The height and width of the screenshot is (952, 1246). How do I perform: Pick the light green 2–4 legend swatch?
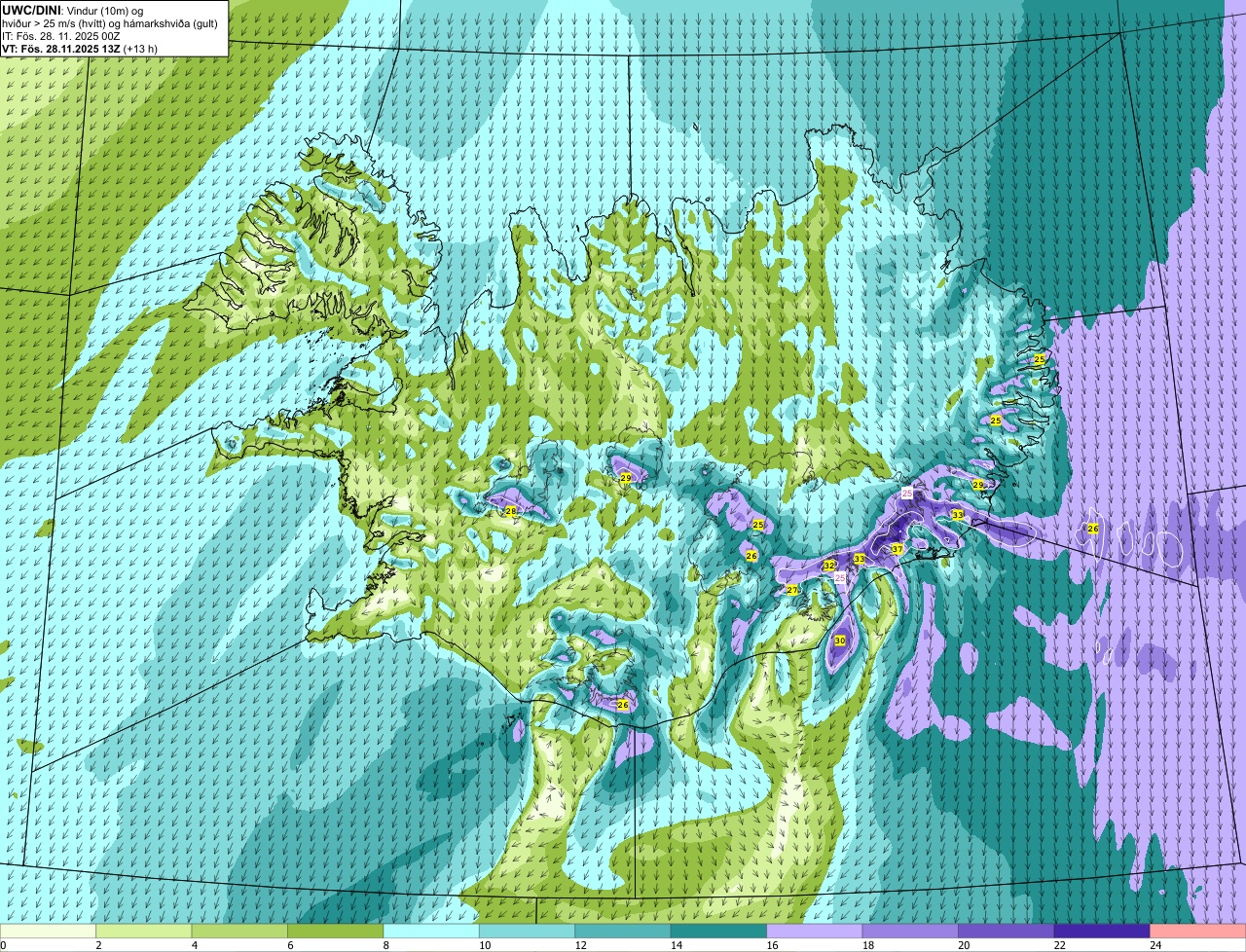(145, 931)
